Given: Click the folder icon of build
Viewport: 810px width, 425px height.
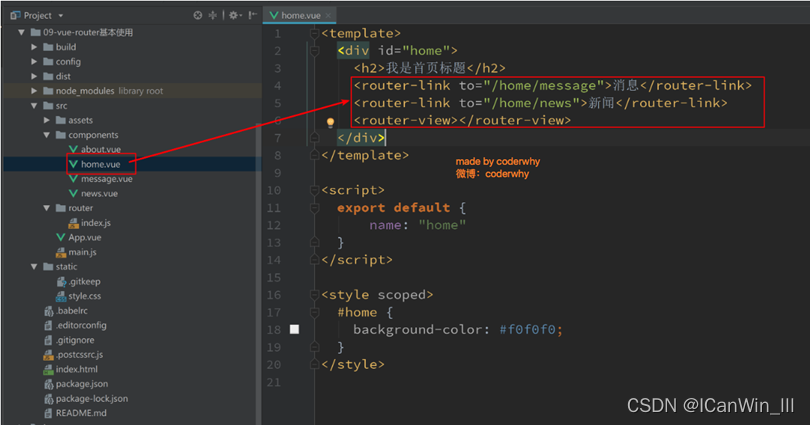Looking at the screenshot, I should pos(48,47).
